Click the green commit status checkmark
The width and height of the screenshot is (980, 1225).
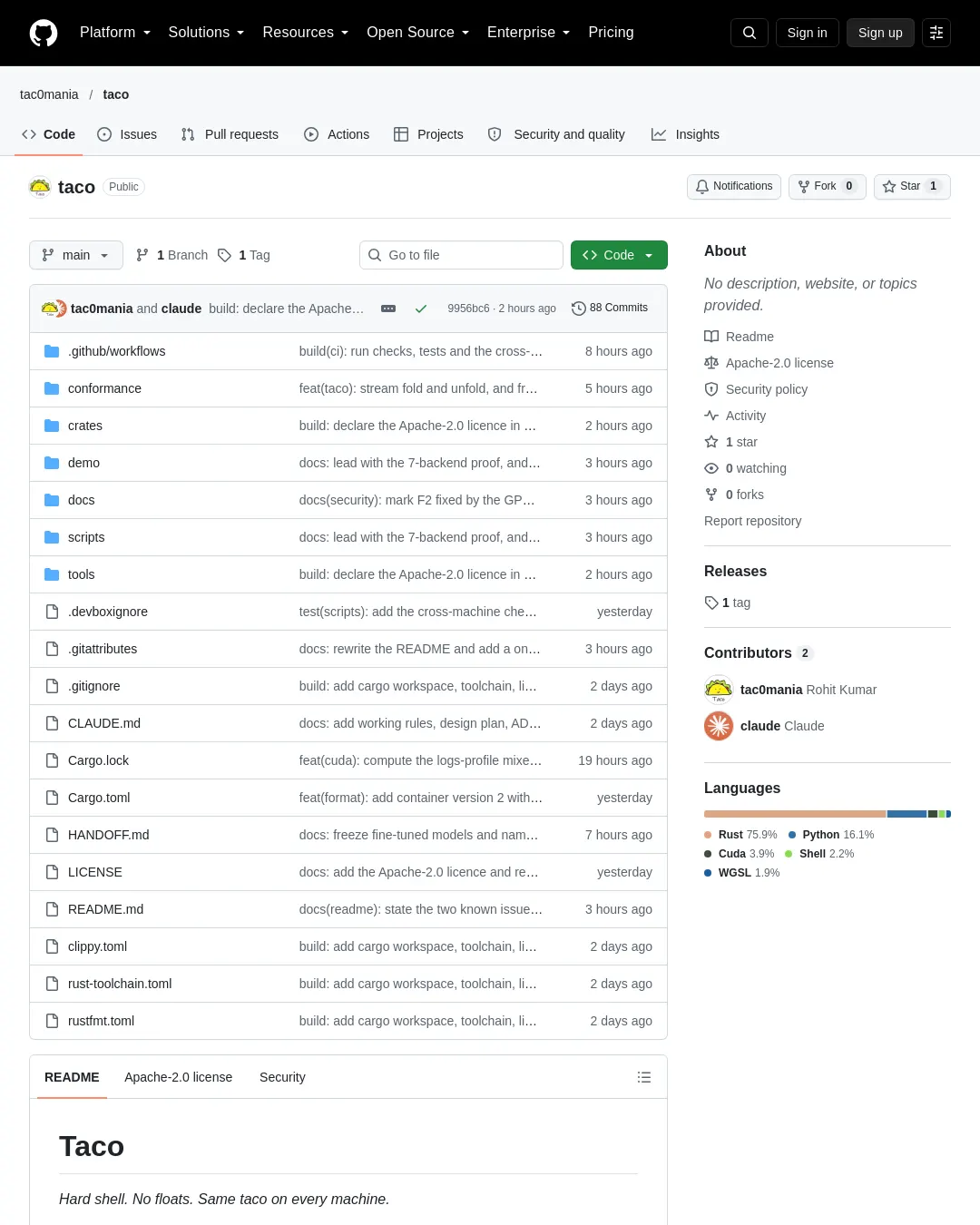click(x=421, y=309)
